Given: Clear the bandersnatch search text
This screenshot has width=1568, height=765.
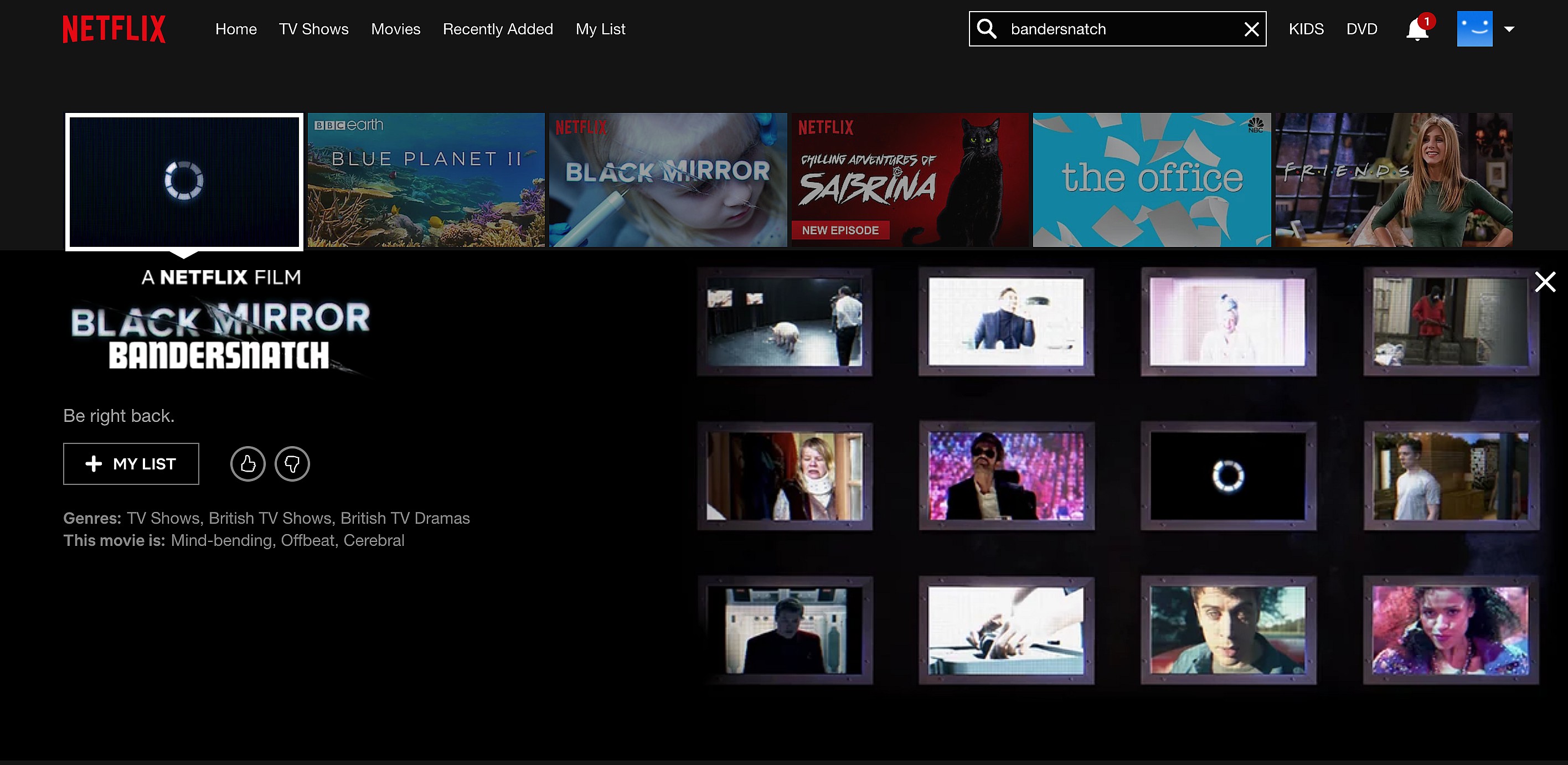Looking at the screenshot, I should point(1251,29).
